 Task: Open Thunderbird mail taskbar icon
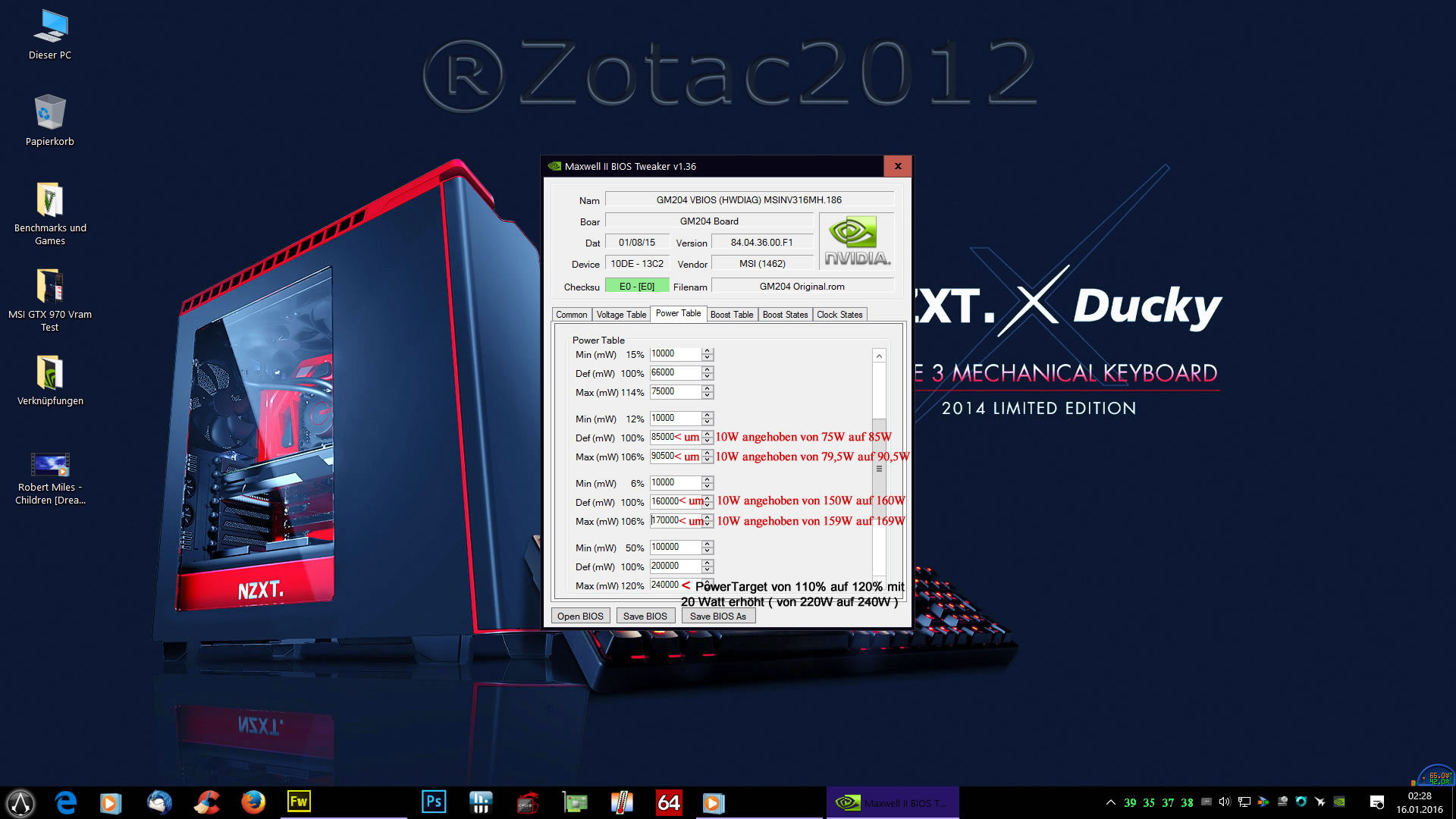tap(159, 802)
